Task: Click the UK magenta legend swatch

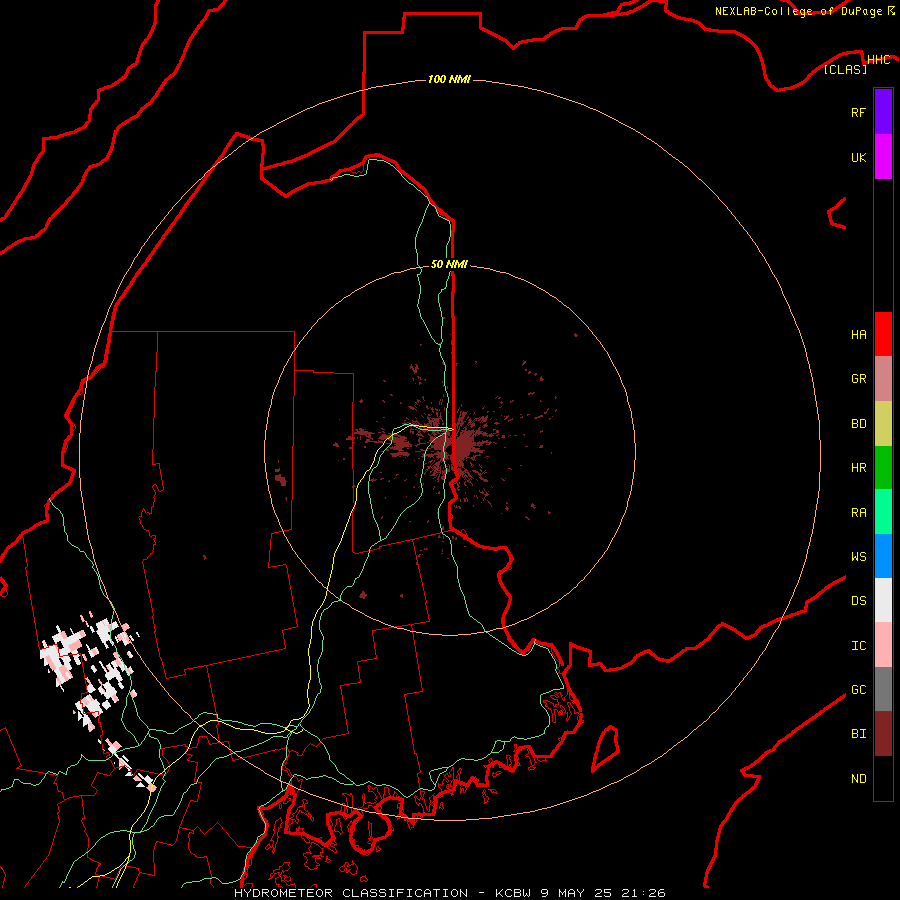Action: click(883, 157)
